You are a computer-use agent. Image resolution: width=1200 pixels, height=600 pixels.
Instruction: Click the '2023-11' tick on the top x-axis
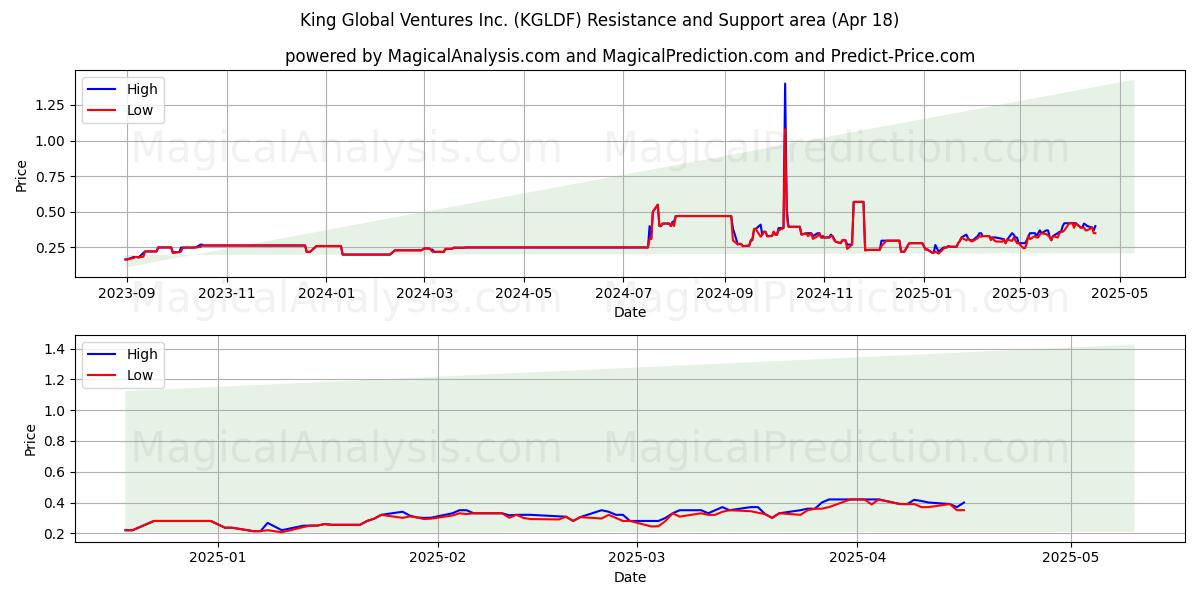(x=227, y=293)
